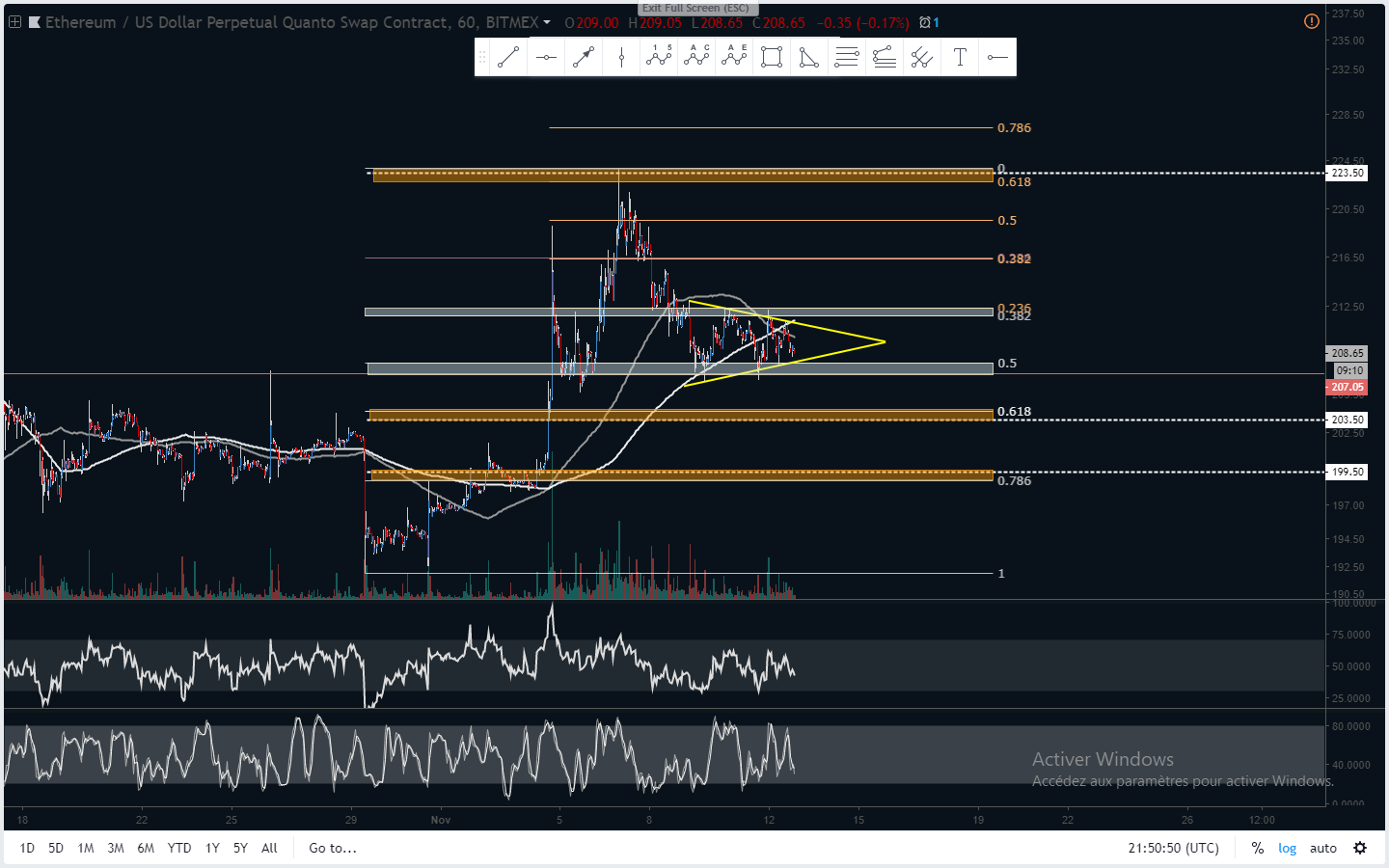Expand the BITMEX symbol dropdown arrow
This screenshot has height=868, width=1389.
(x=547, y=22)
